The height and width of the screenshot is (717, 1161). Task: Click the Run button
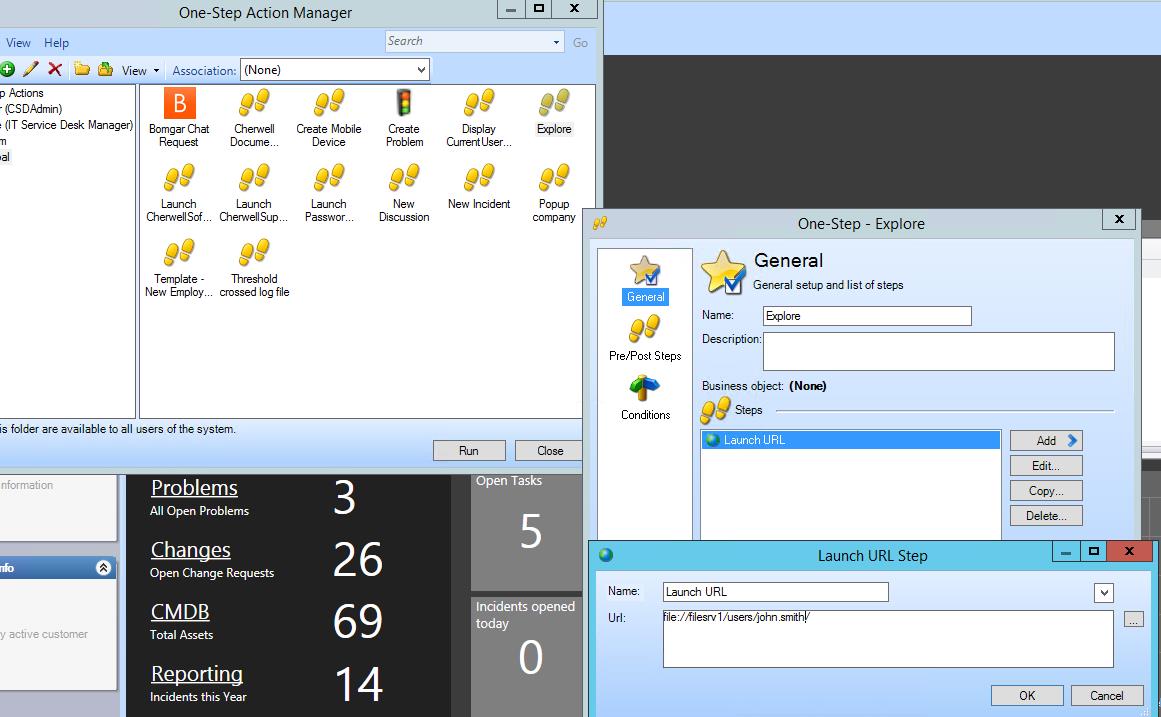coord(469,450)
